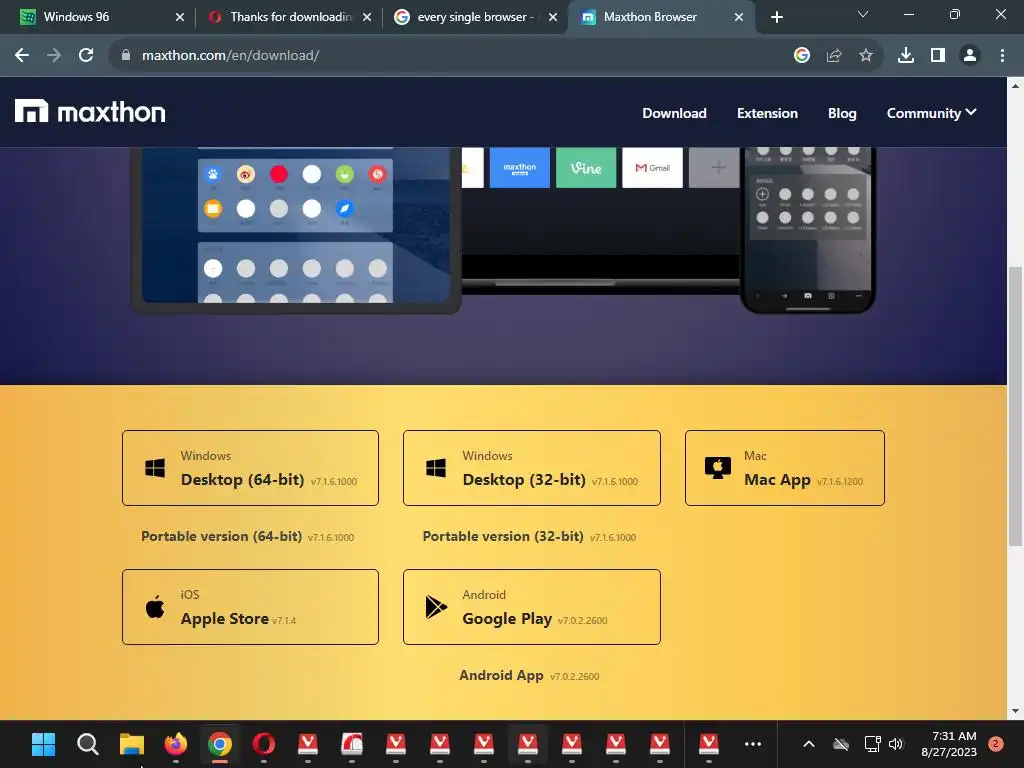Switch to Thanks for downloading tab
Screen dimensions: 1024x768
(290, 17)
